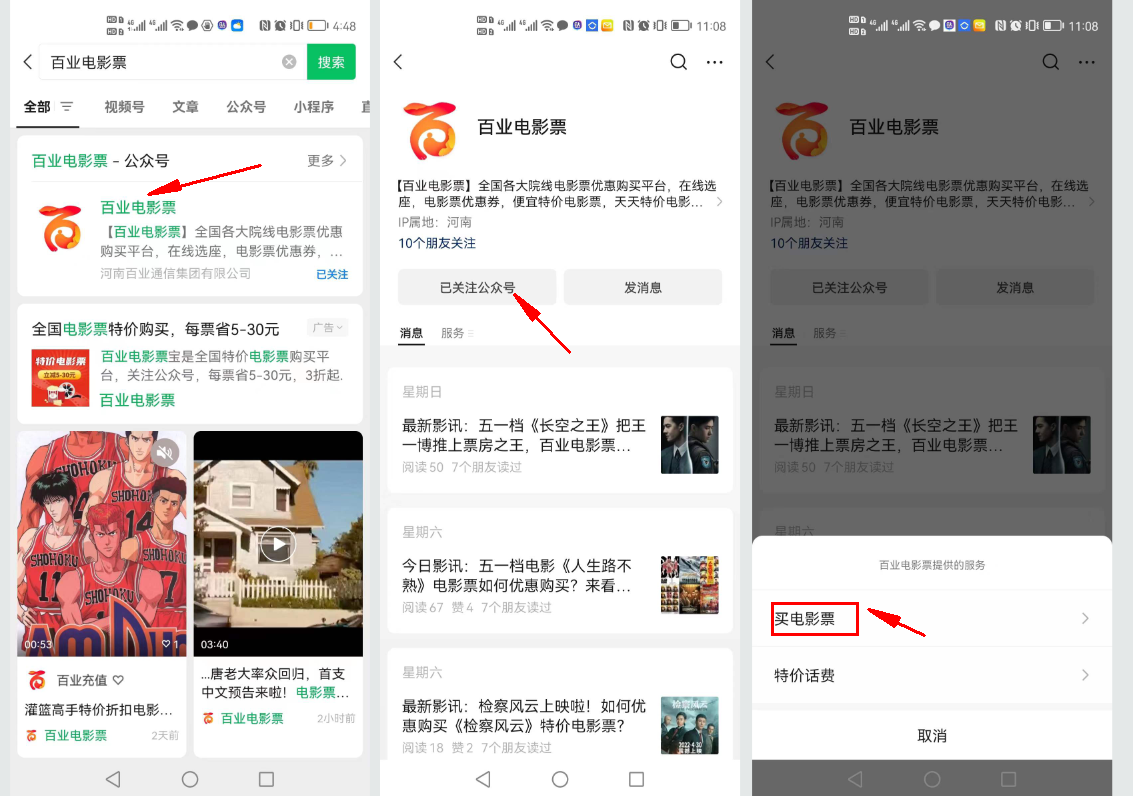Android home button on middle phone screen
1133x796 pixels.
pos(560,779)
